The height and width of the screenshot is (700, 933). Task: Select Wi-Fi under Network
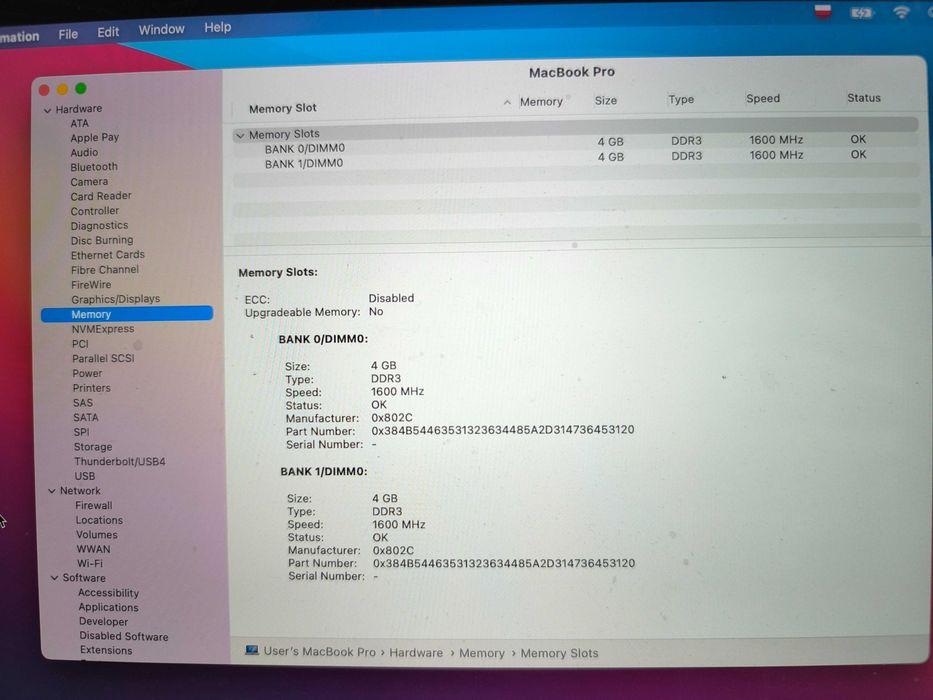click(89, 563)
